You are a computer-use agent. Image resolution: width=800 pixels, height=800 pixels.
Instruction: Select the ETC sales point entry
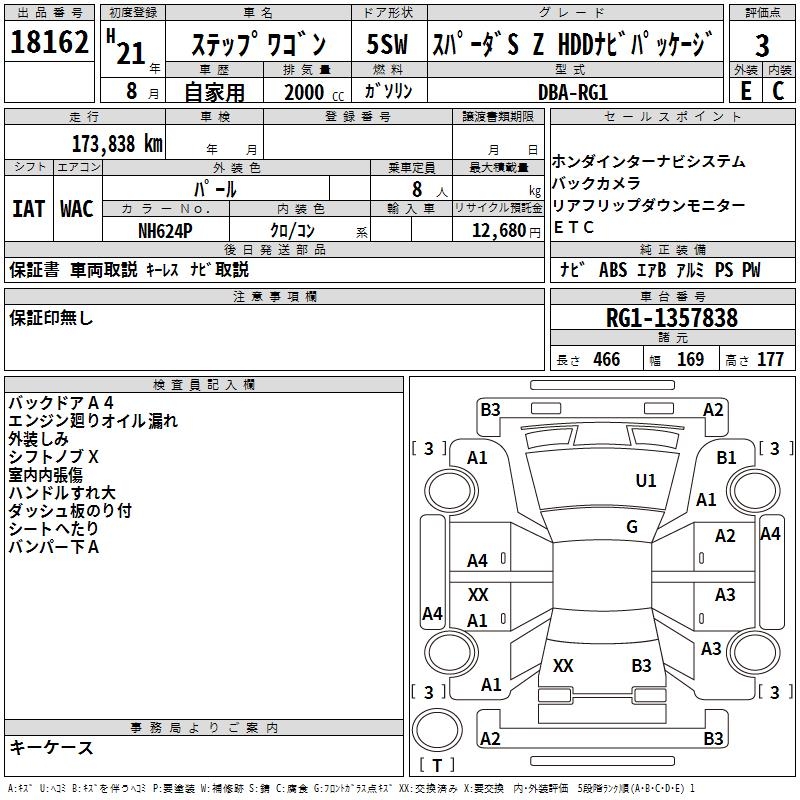click(573, 227)
